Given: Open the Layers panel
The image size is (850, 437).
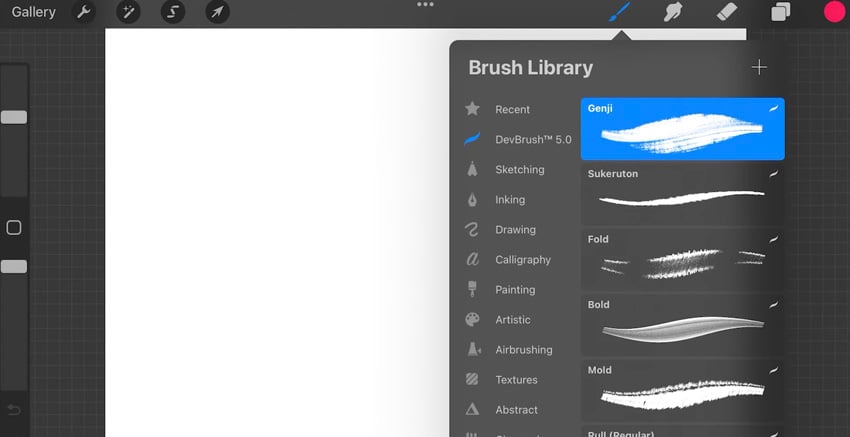Looking at the screenshot, I should 781,12.
